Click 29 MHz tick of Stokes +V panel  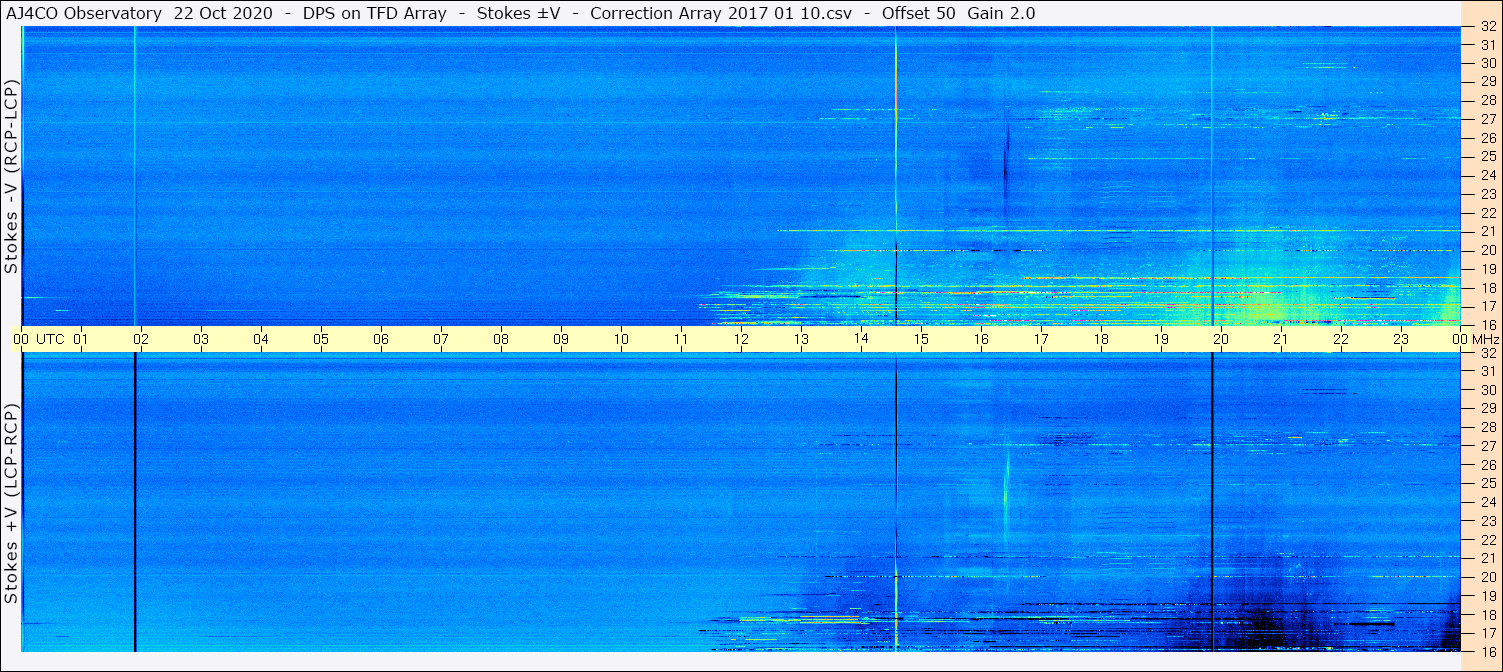pyautogui.click(x=1487, y=409)
